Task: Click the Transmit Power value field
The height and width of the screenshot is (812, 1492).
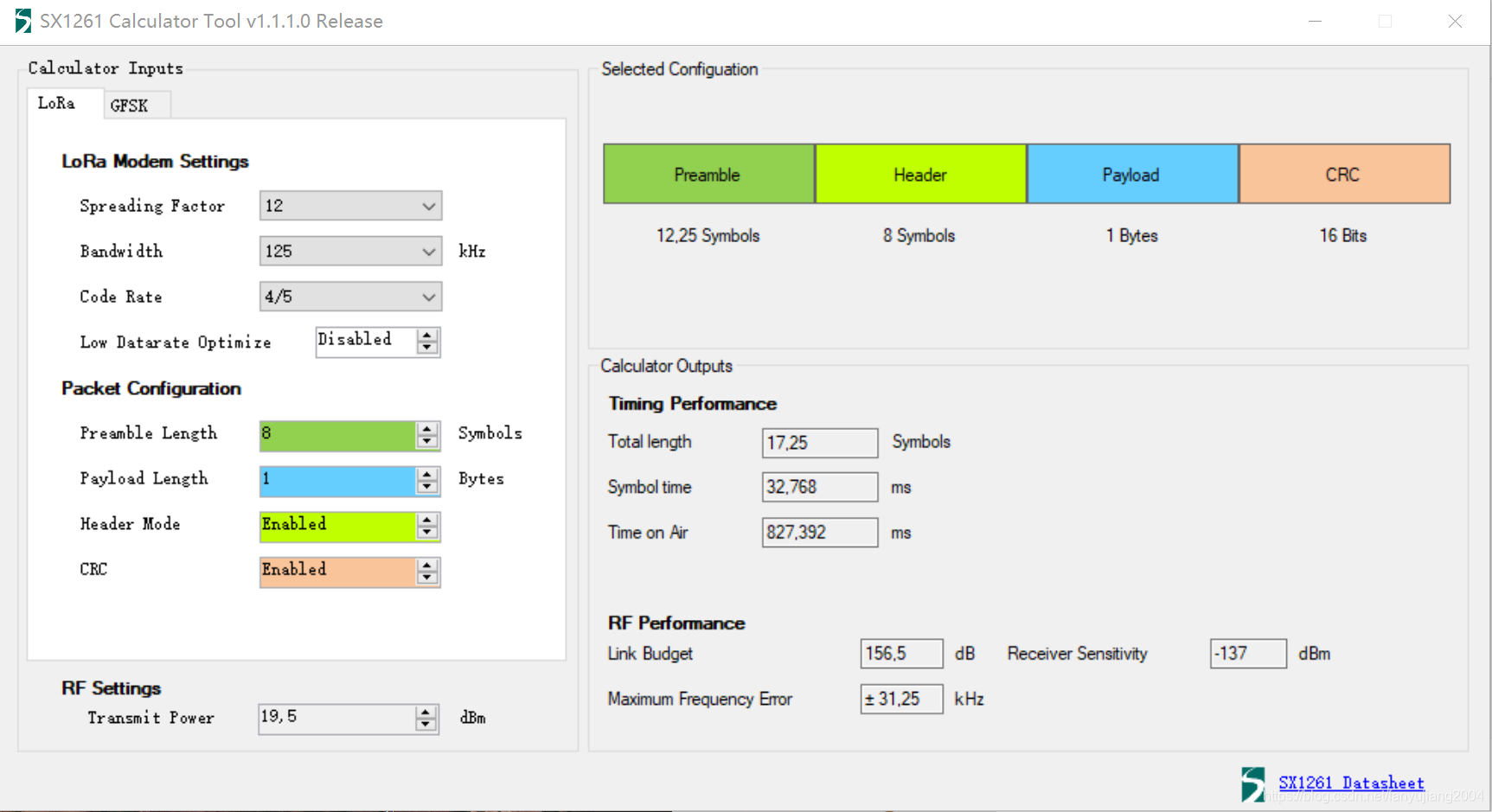Action: tap(336, 719)
